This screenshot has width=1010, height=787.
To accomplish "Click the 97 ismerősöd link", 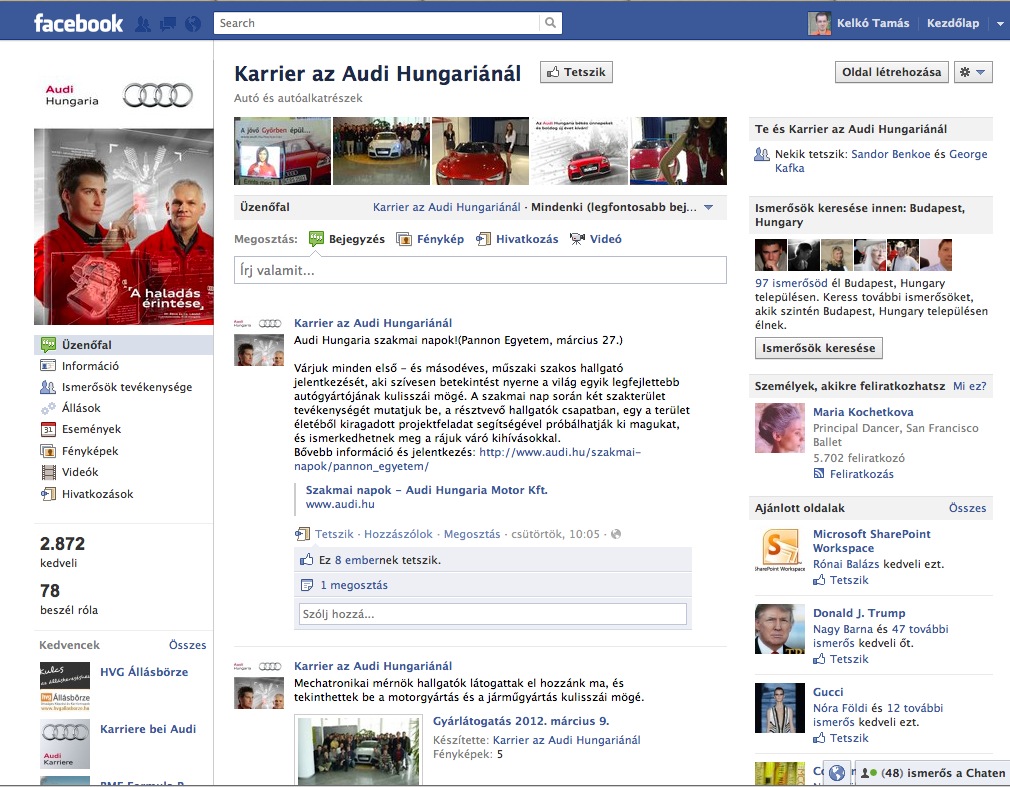I will coord(791,283).
